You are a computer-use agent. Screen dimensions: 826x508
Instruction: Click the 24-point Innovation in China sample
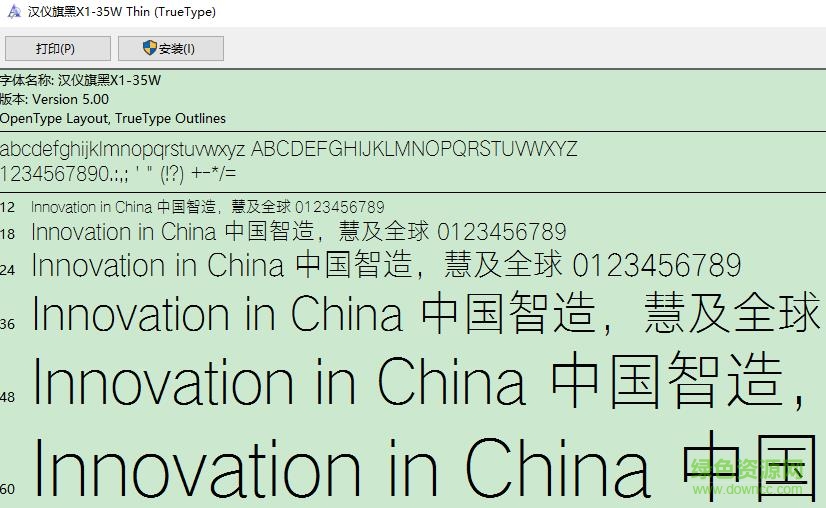click(x=387, y=265)
